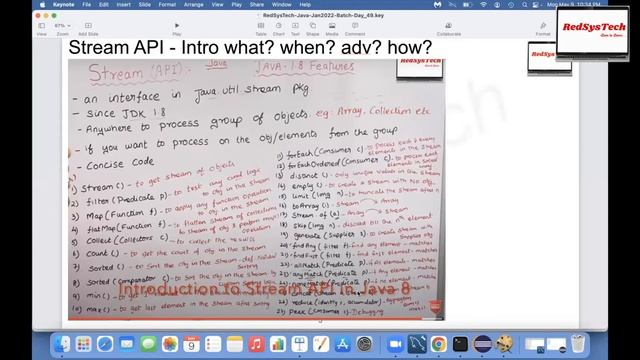Open the Apple menu

pos(43,4)
